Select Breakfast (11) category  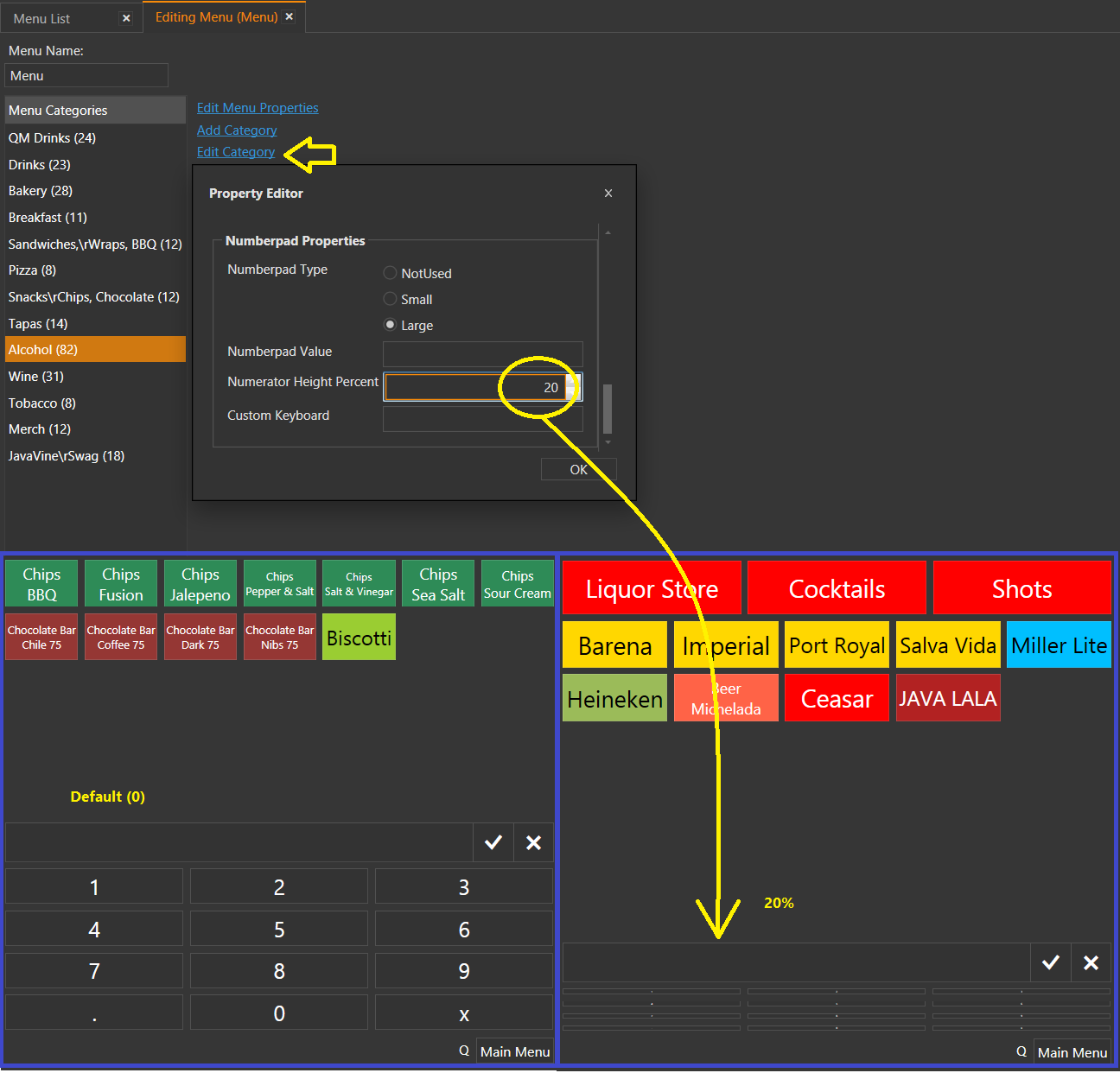pos(95,218)
